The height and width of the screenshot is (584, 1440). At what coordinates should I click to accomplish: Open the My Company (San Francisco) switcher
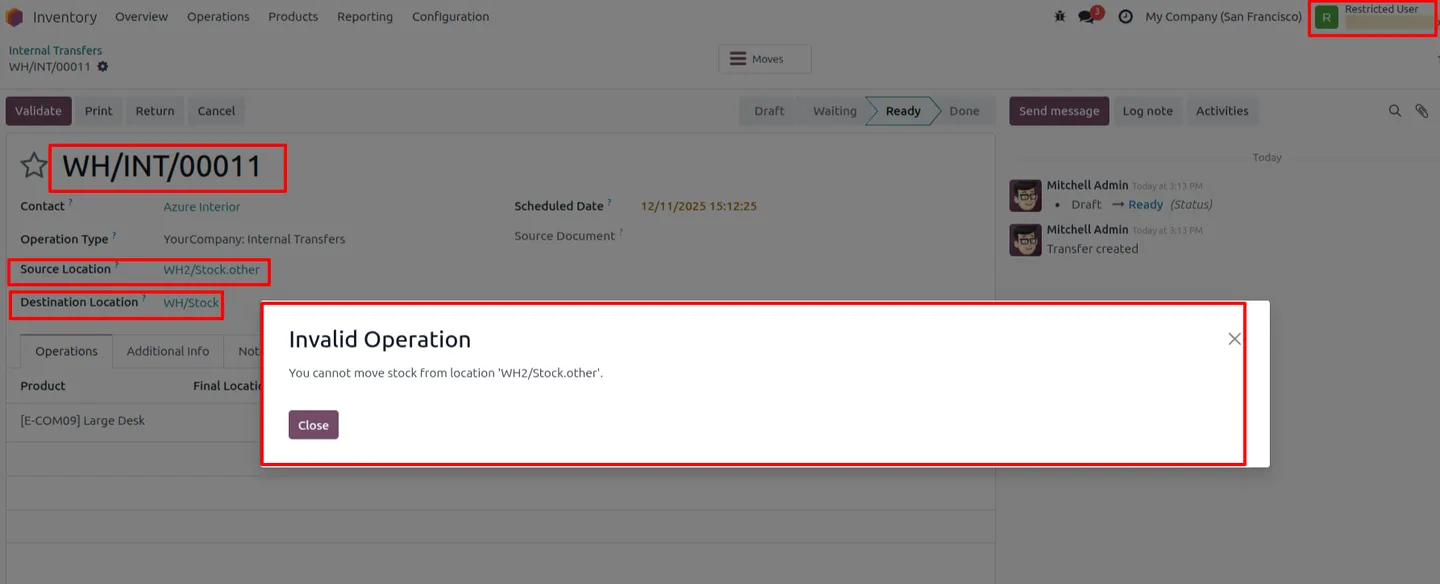pos(1224,17)
